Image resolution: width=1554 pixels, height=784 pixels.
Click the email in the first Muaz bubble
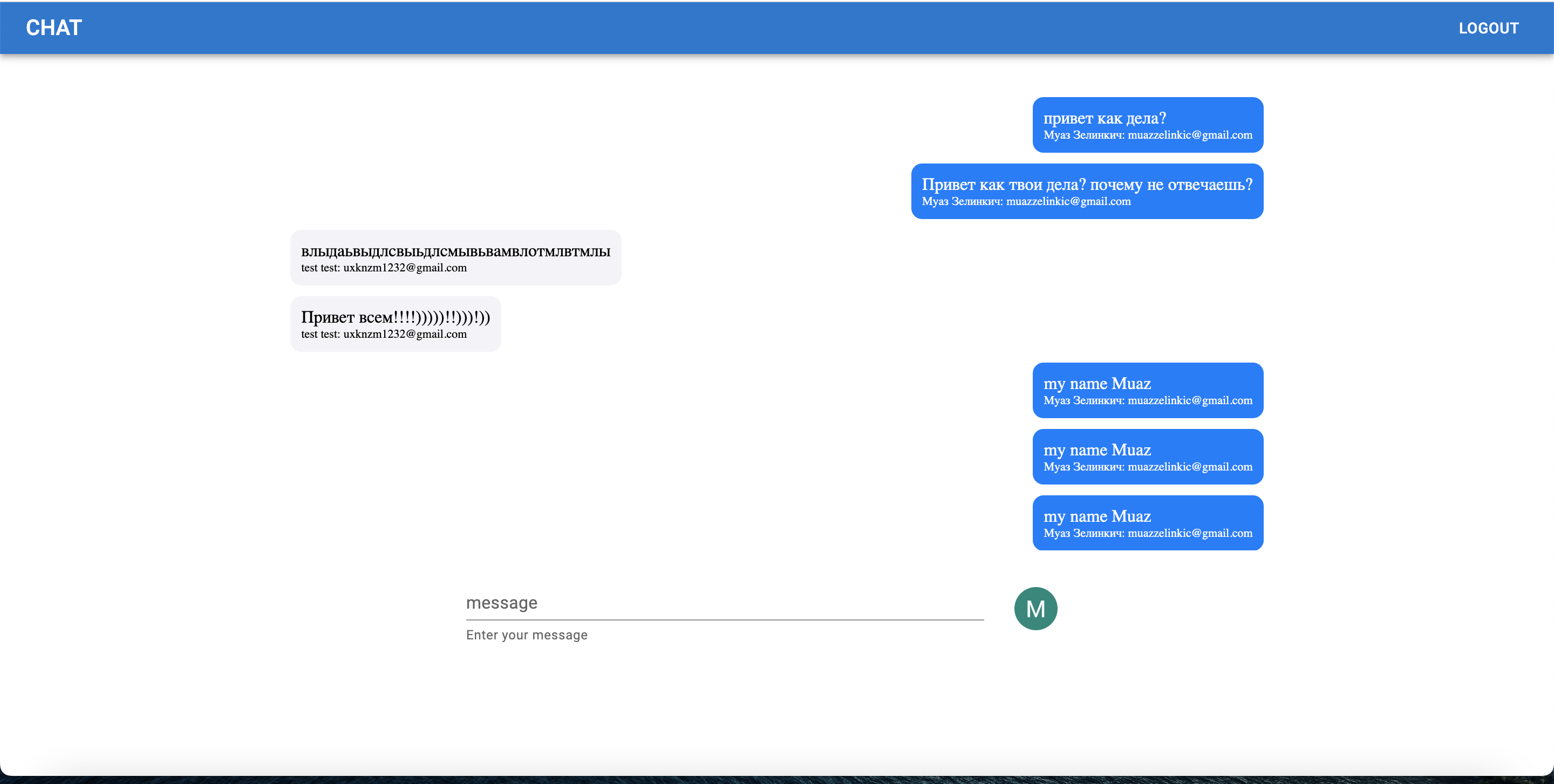(x=1190, y=400)
